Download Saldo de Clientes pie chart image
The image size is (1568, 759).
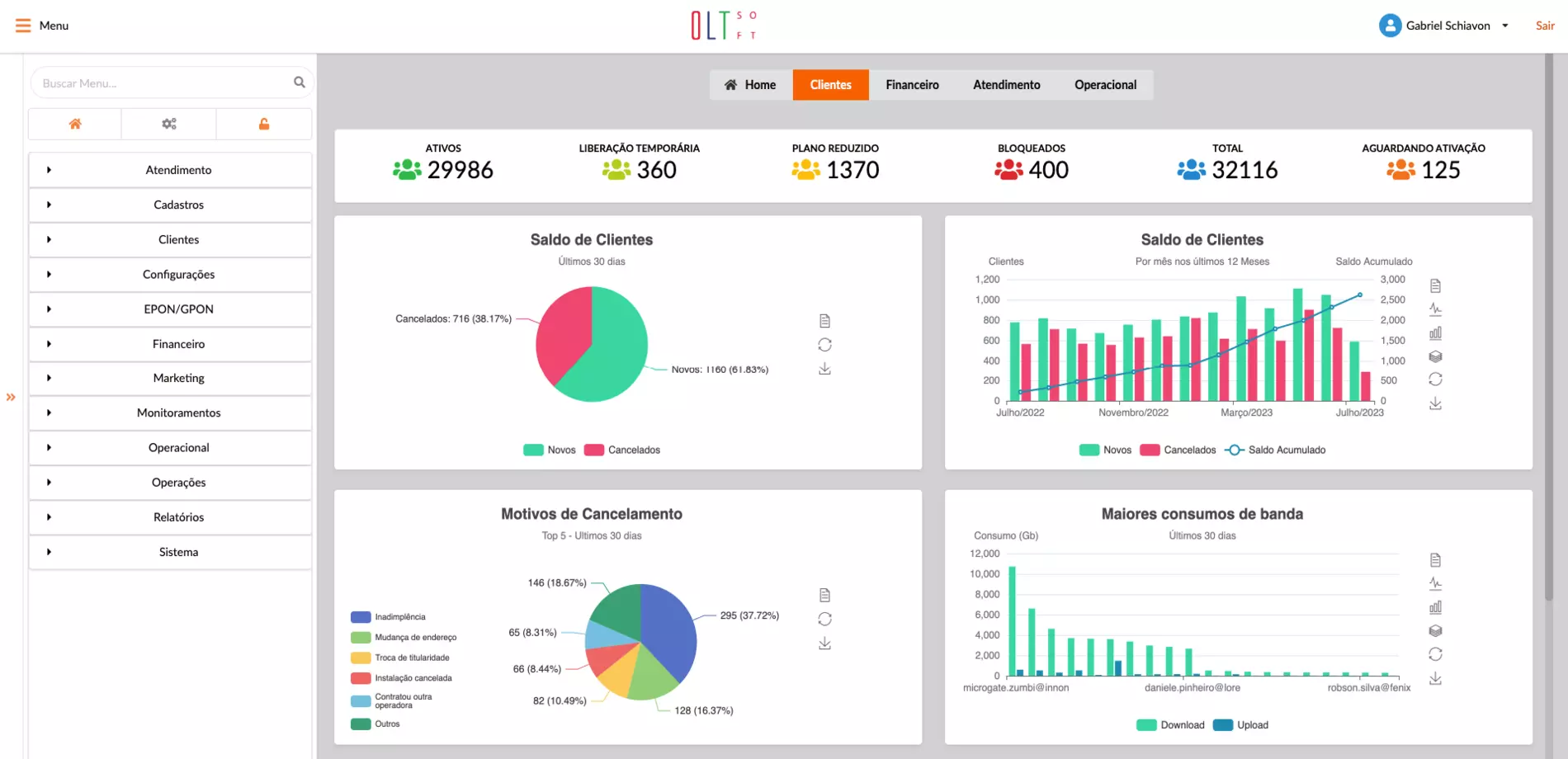[x=824, y=369]
